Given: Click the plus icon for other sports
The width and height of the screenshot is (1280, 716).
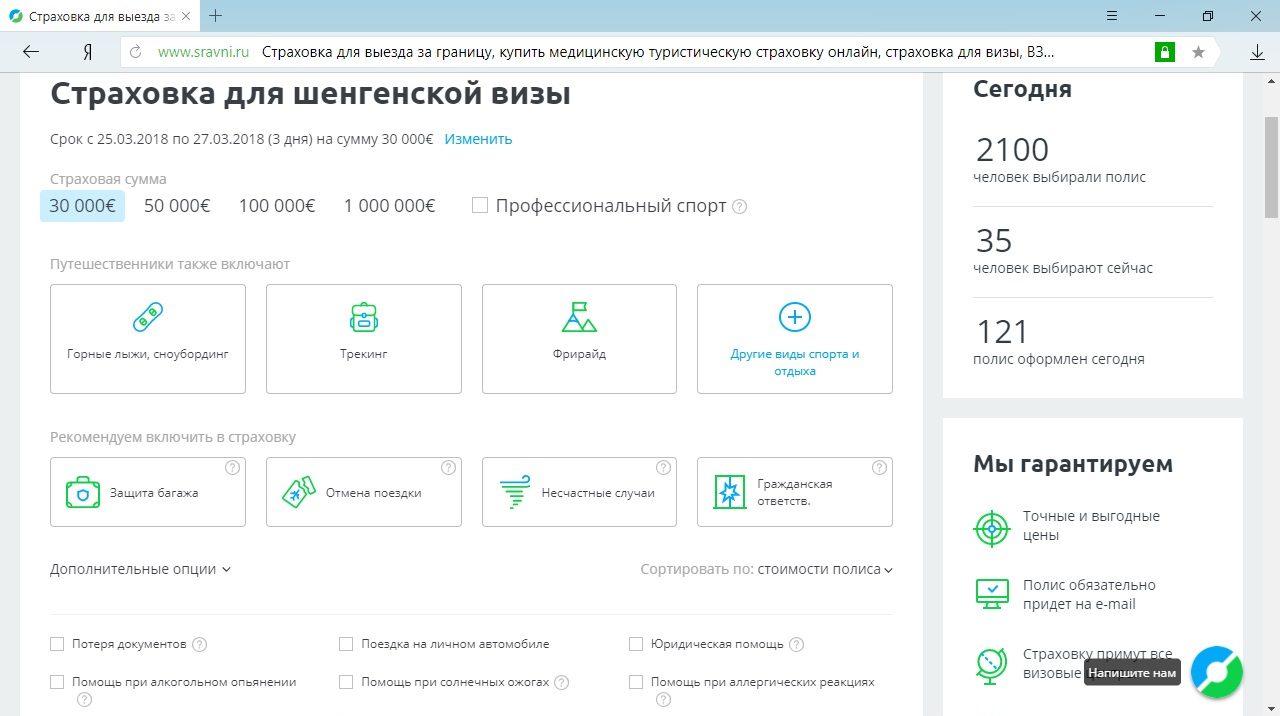Looking at the screenshot, I should click(x=794, y=318).
